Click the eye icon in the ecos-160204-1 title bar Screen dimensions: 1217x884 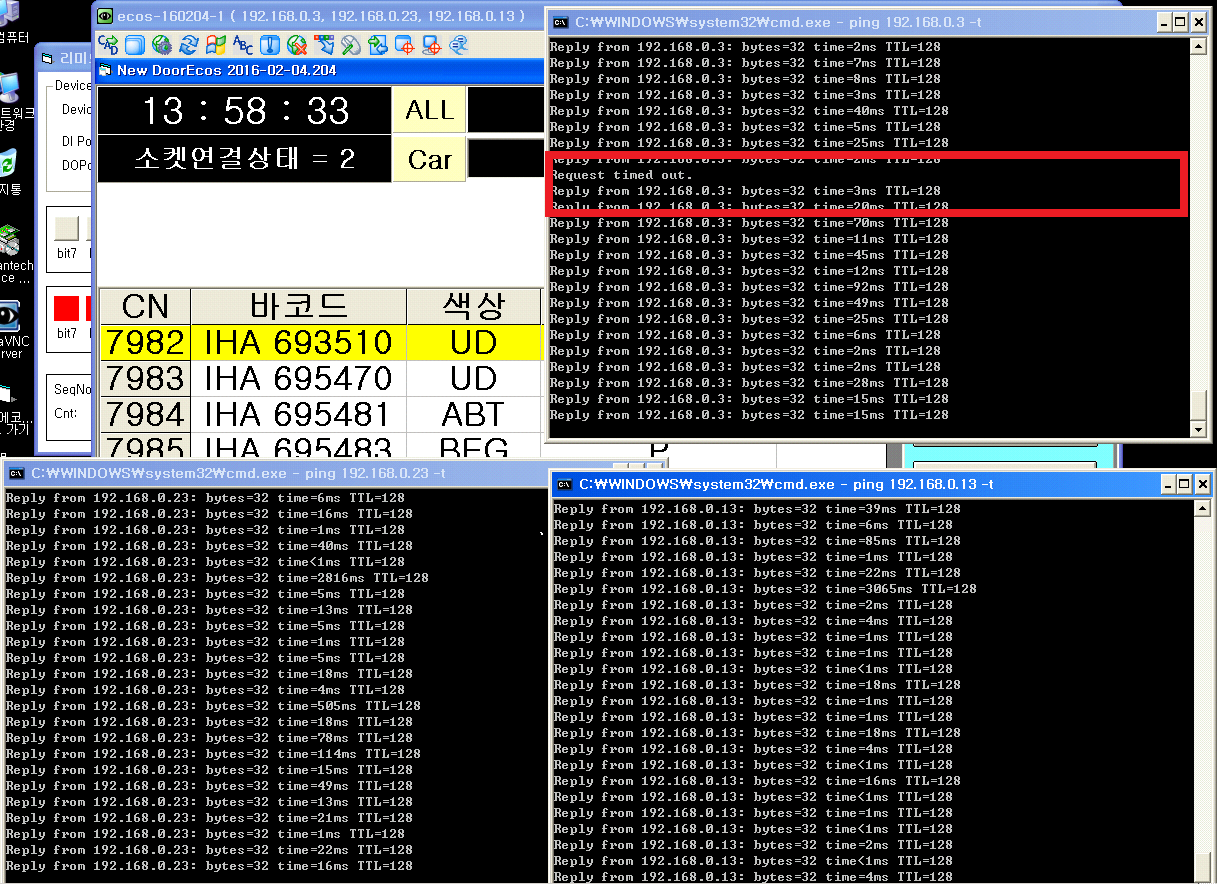pos(105,16)
